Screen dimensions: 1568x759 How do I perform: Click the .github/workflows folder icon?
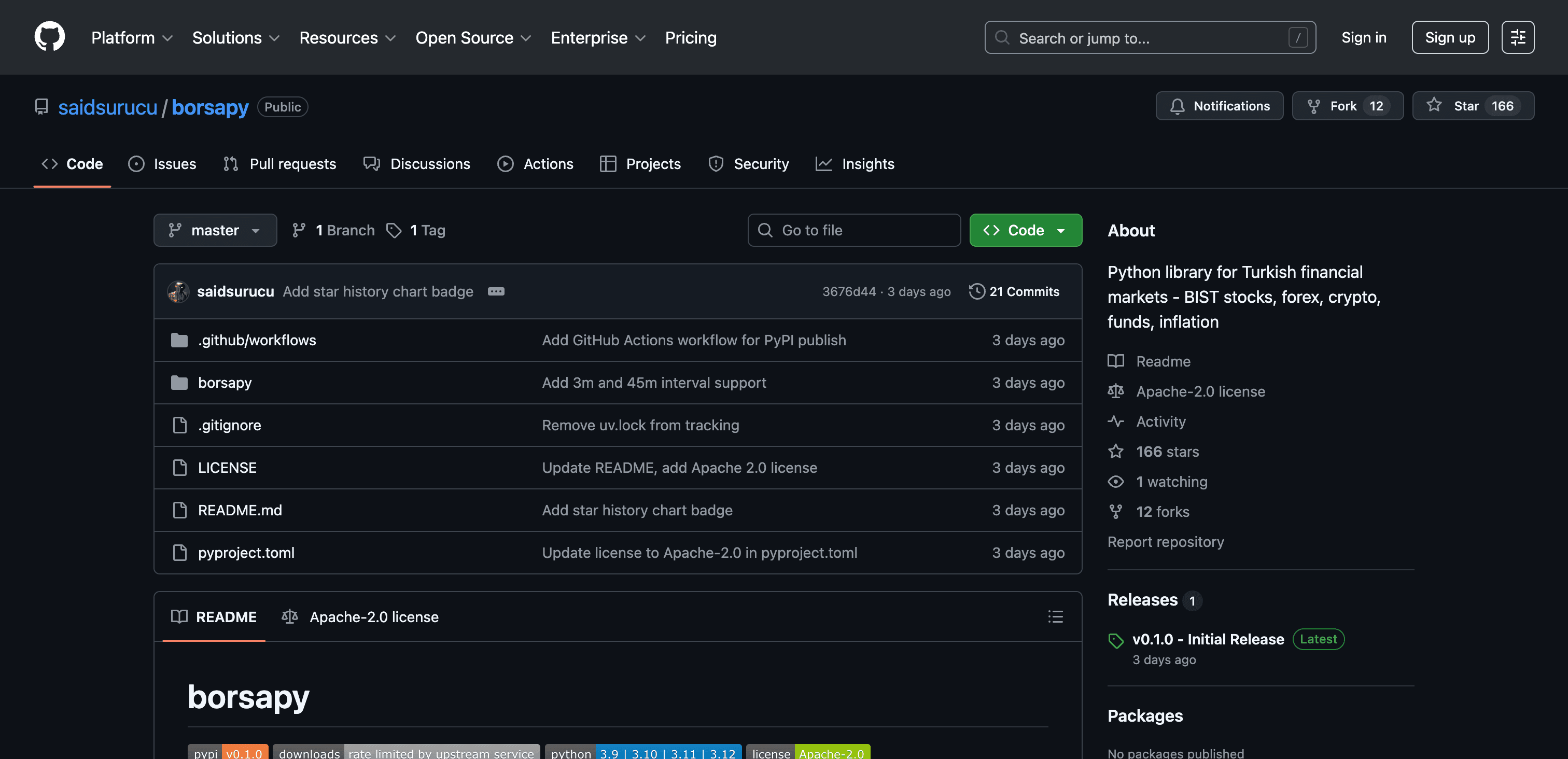click(179, 340)
